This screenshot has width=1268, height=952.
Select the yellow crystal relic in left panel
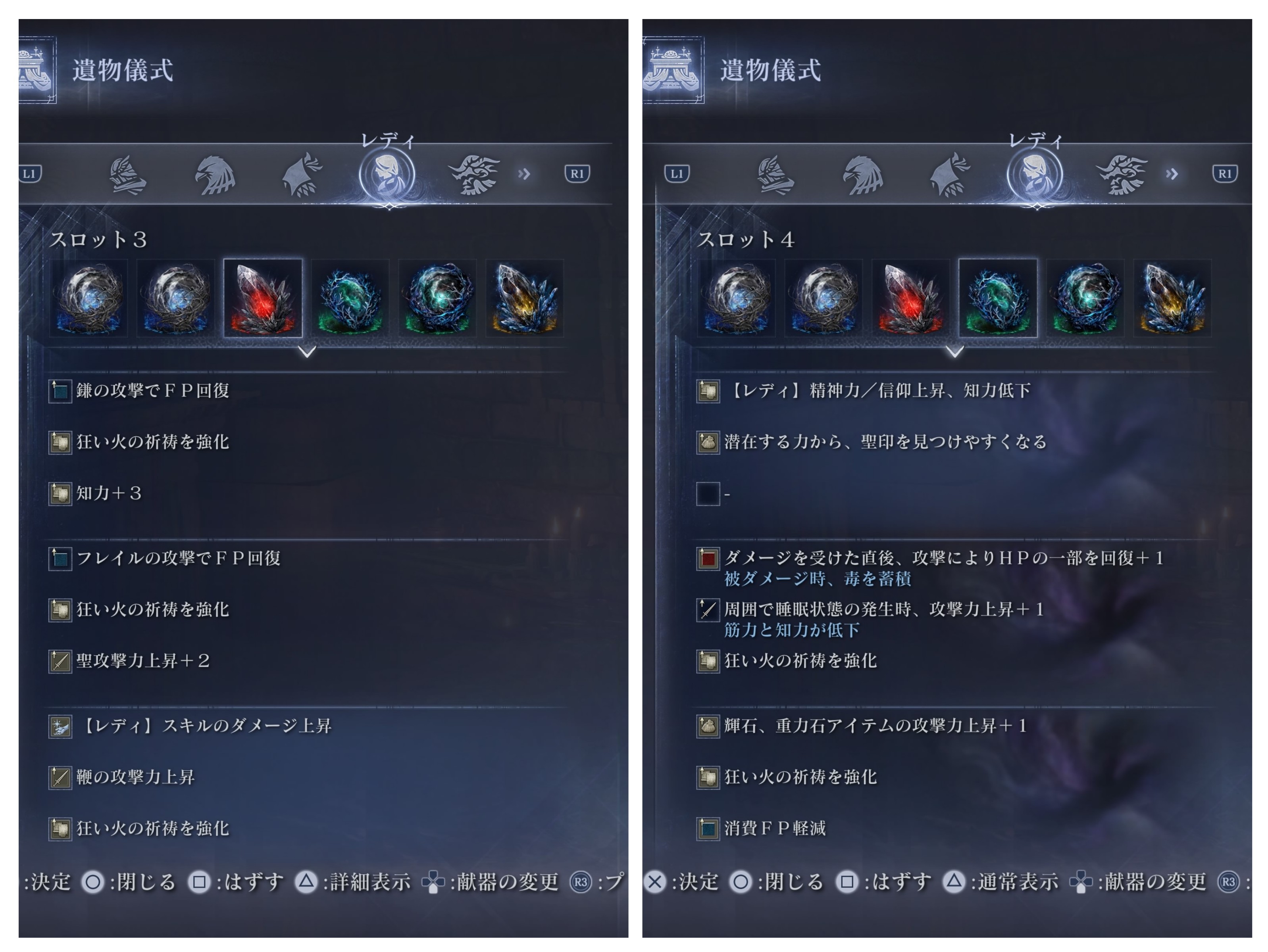525,298
